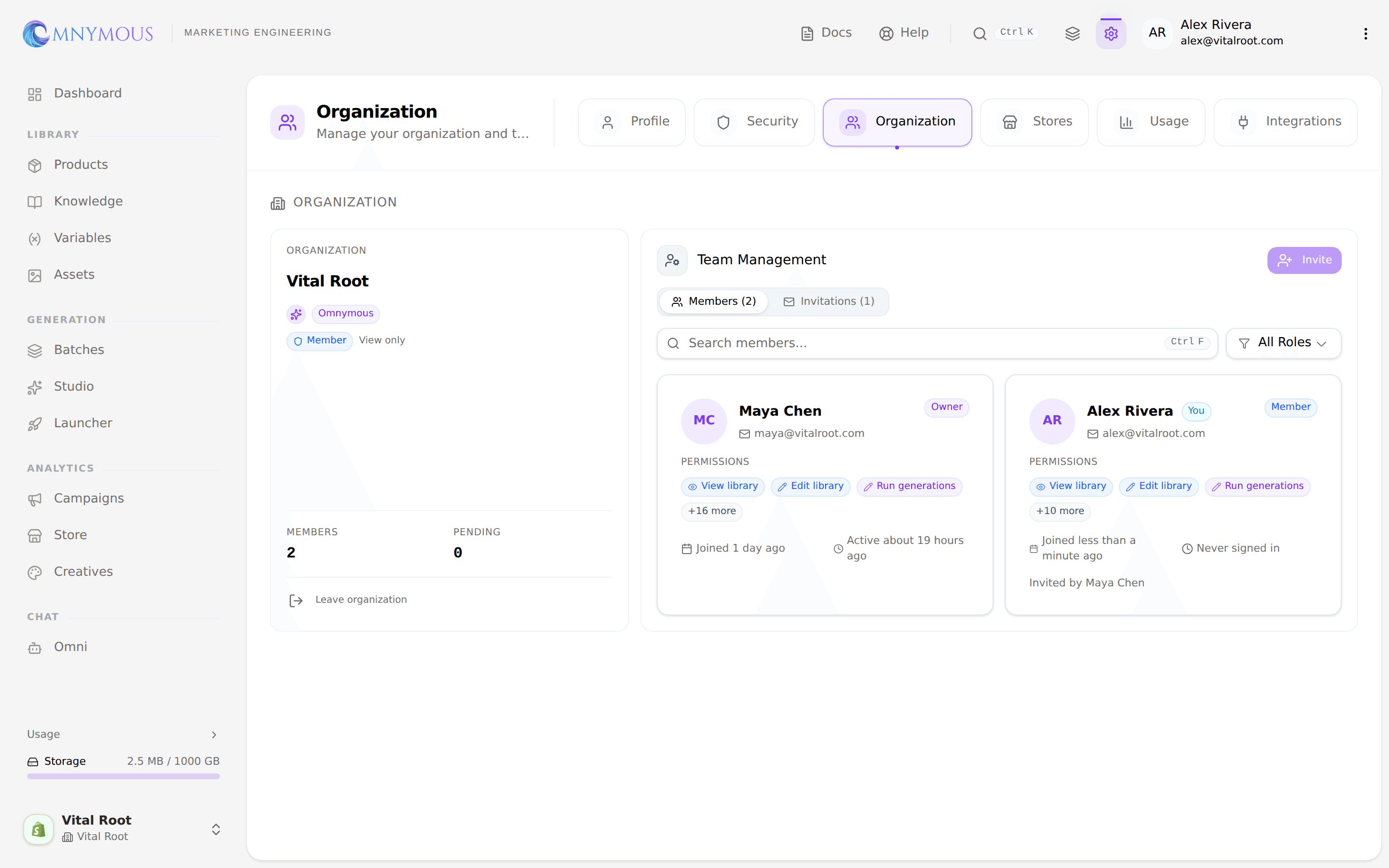
Task: Open Launcher in the sidebar
Action: 123,424
